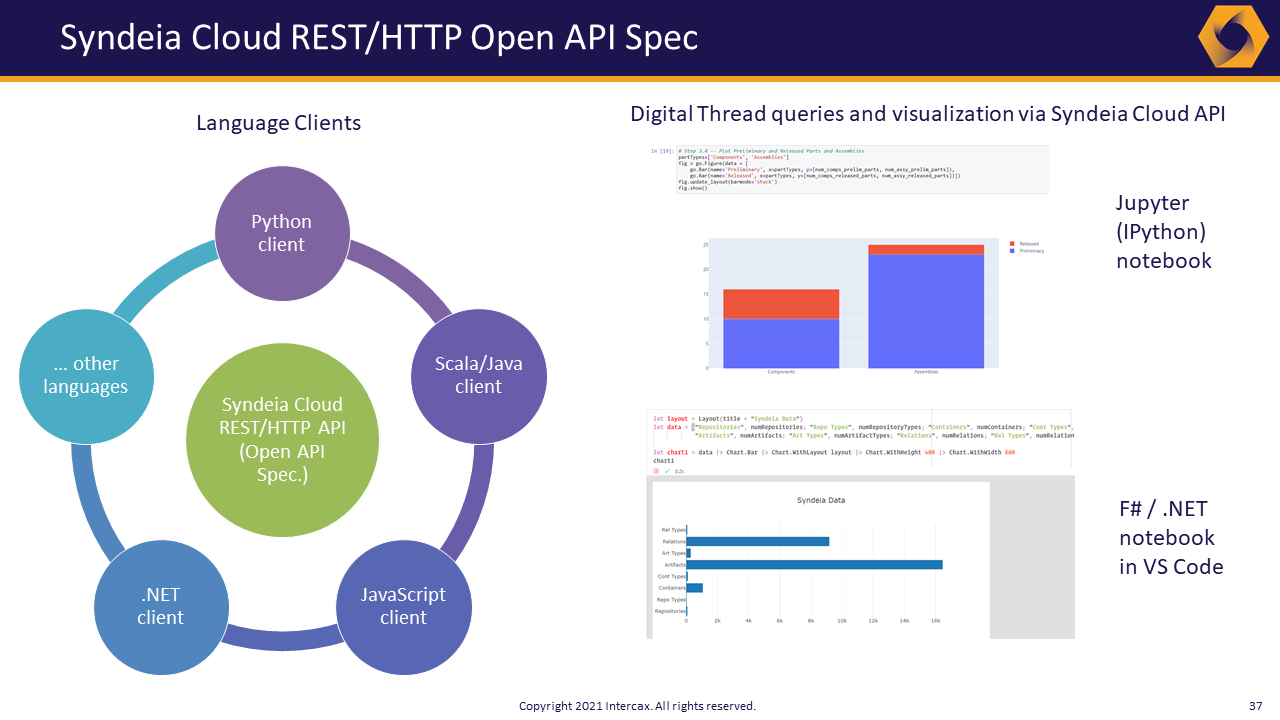Hide the Preliminary series via the chart legend
Image resolution: width=1280 pixels, height=720 pixels.
click(x=1033, y=251)
